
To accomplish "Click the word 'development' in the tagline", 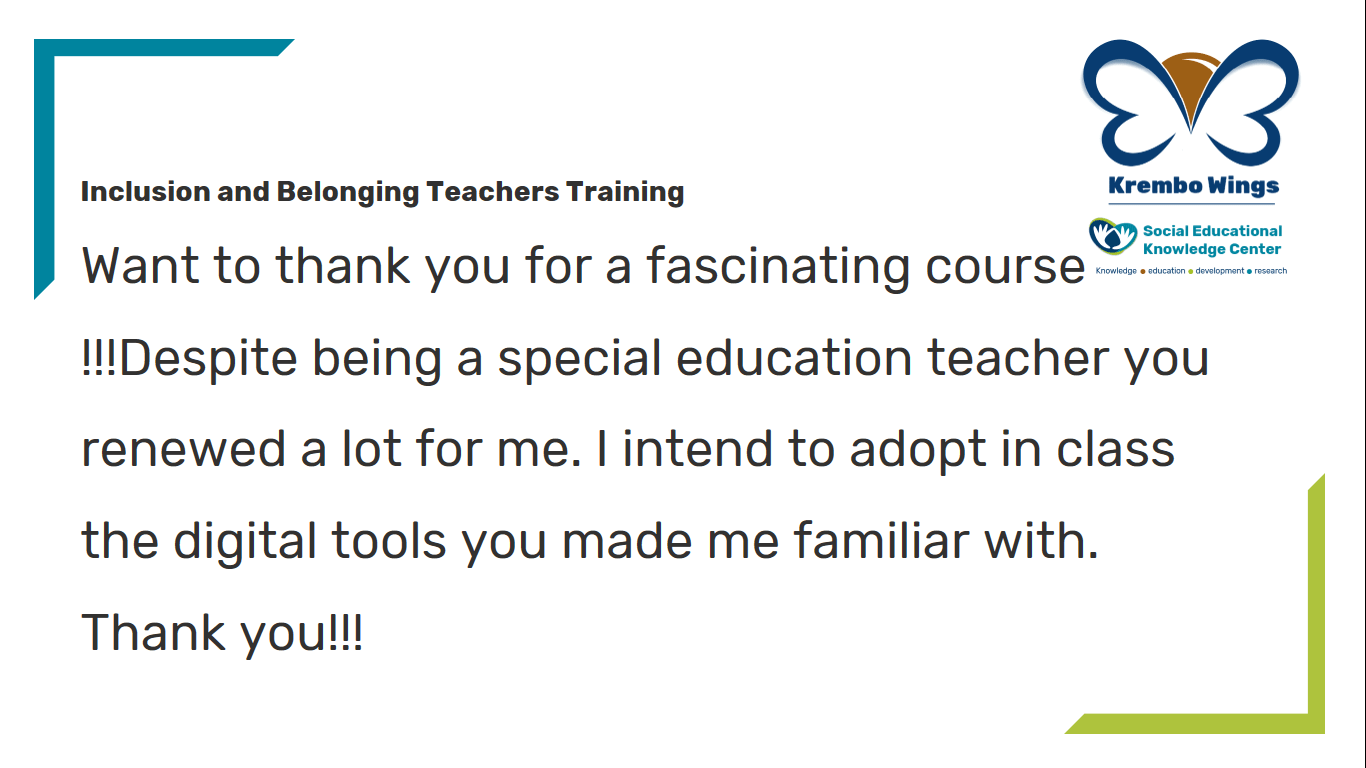I will tap(1220, 271).
